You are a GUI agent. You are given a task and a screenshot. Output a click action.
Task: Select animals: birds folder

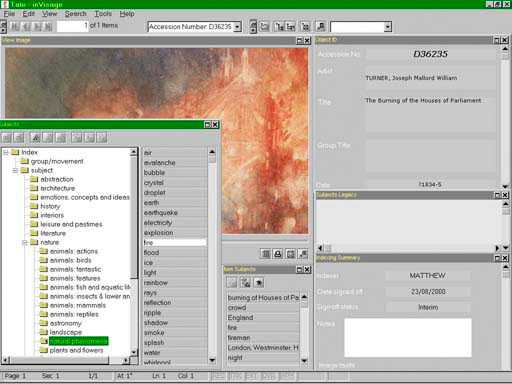coord(70,260)
